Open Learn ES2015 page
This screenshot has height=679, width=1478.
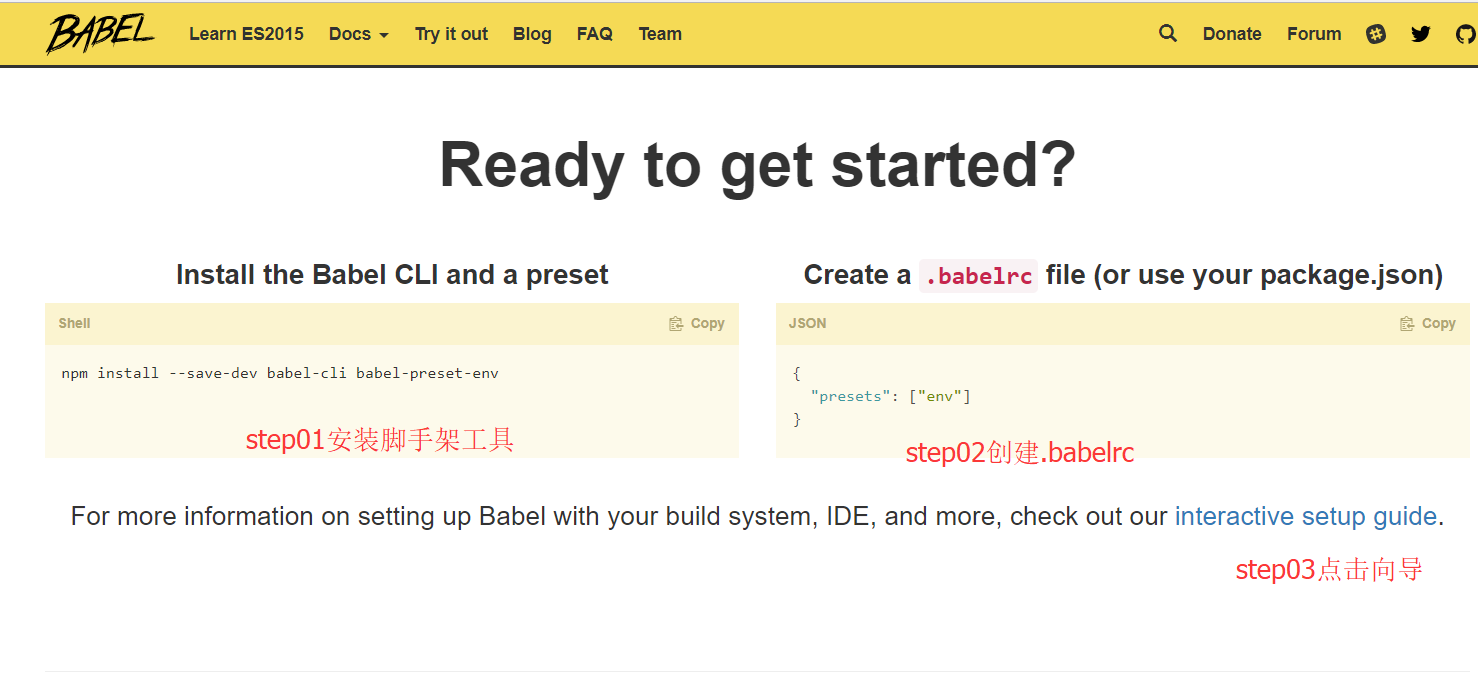tap(246, 34)
